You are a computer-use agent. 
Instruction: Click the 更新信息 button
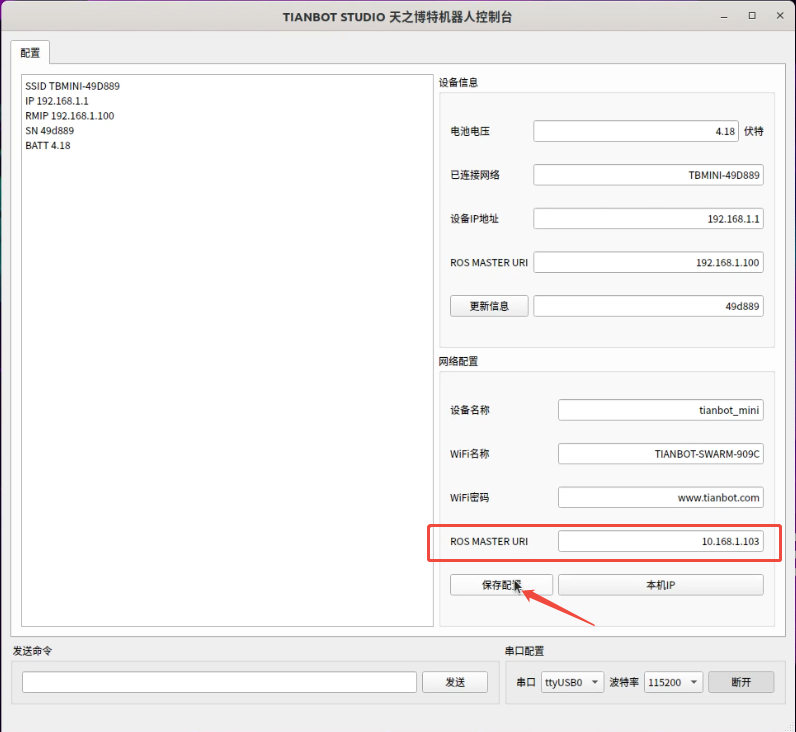click(489, 306)
